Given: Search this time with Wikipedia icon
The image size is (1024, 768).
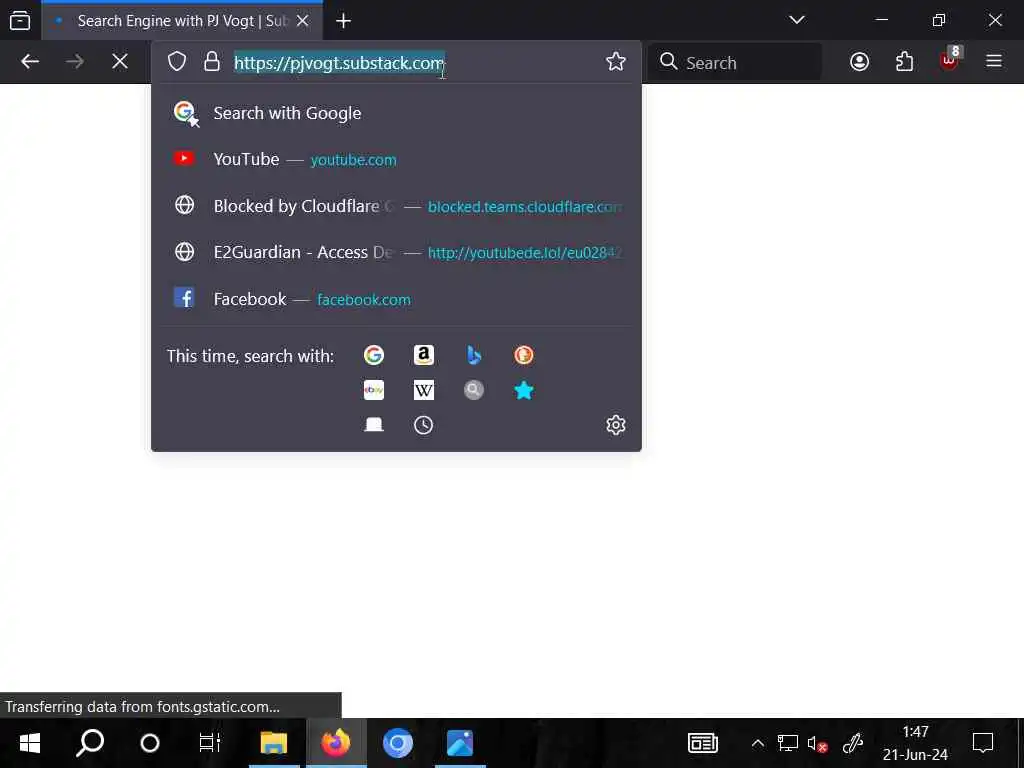Looking at the screenshot, I should pyautogui.click(x=423, y=391).
